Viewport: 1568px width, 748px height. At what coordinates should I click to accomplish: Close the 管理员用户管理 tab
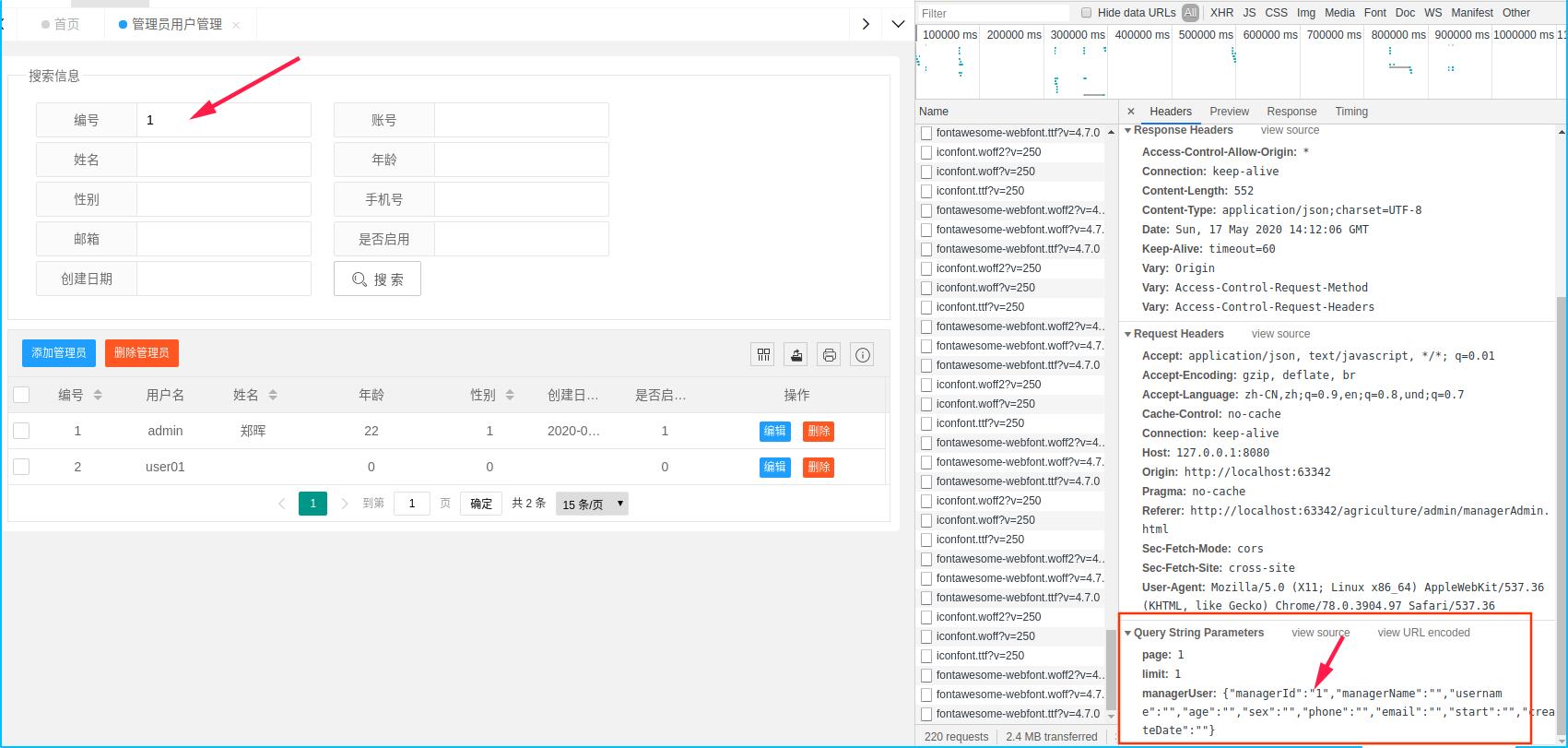236,25
